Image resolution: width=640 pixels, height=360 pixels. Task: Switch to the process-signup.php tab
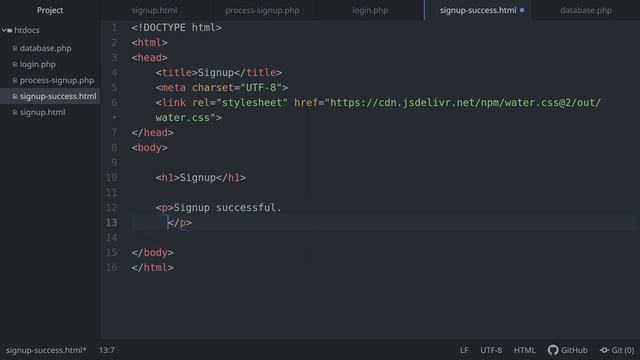262,10
